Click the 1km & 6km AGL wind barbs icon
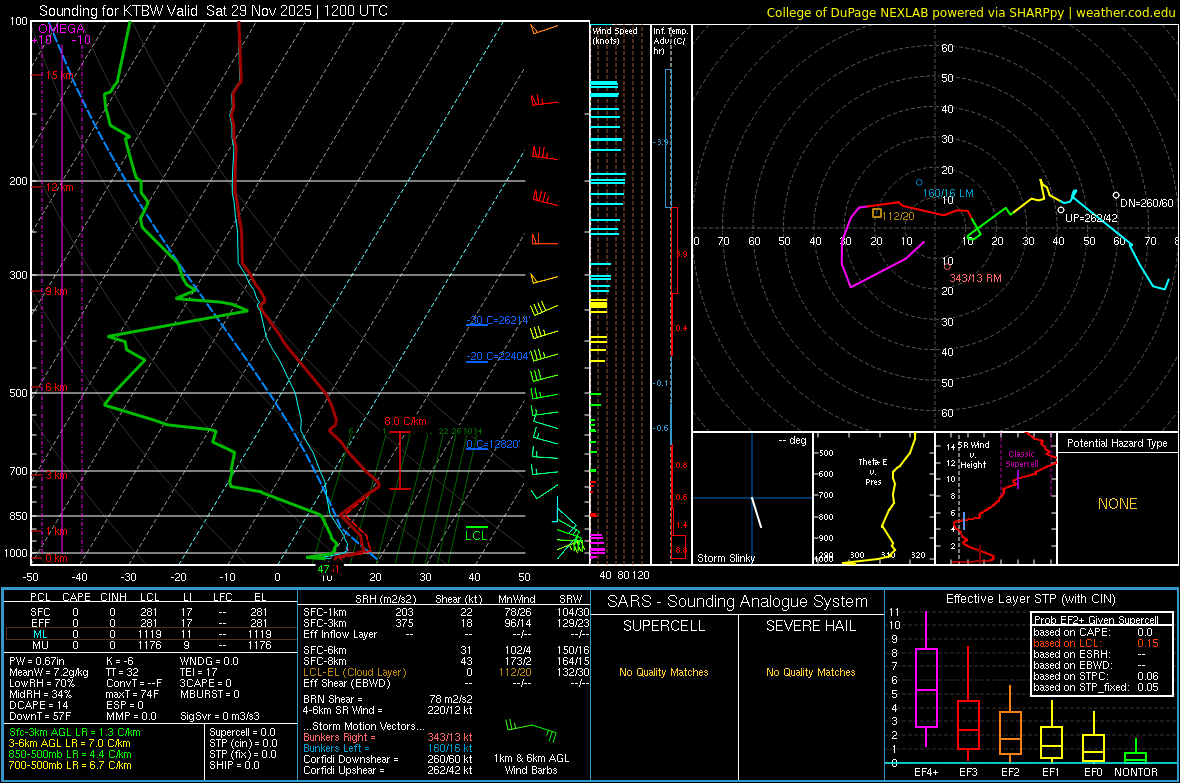 531,730
